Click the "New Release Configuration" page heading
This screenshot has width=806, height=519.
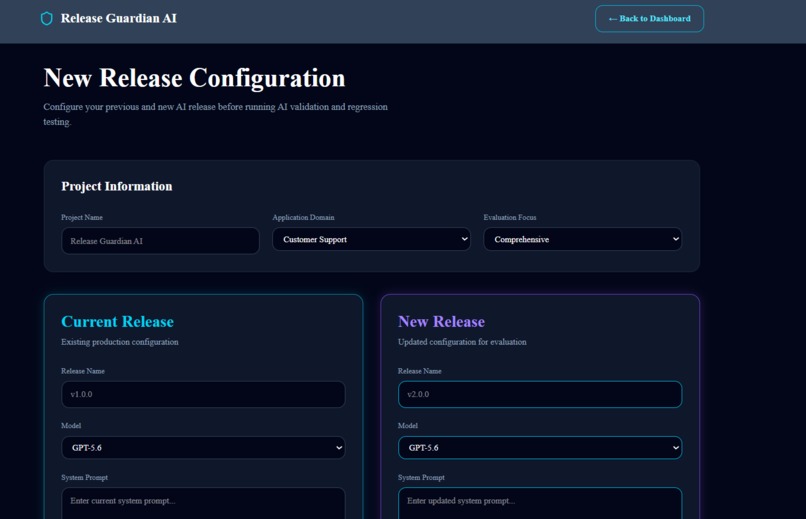tap(194, 78)
